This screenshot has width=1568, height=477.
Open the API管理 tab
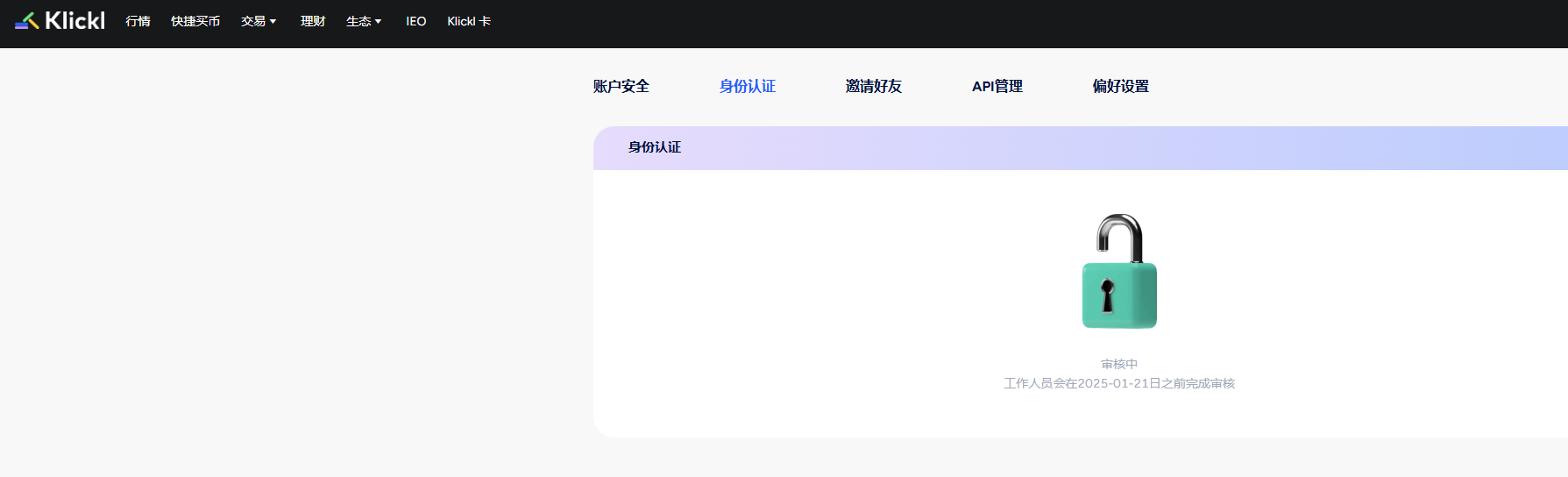(997, 86)
